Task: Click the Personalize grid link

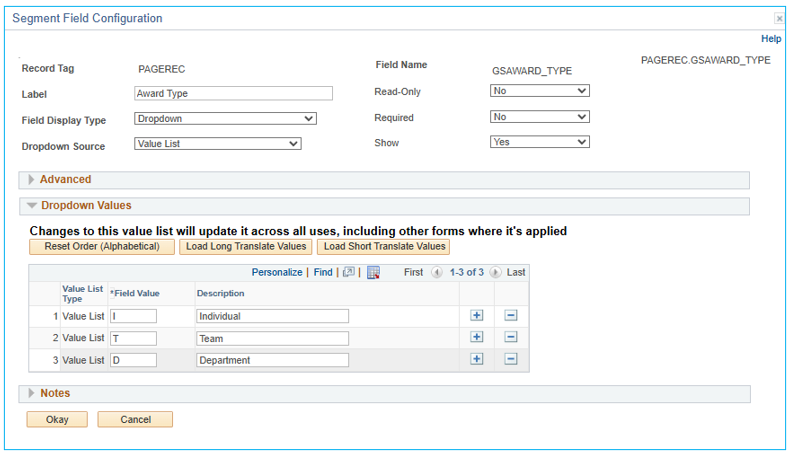Action: coord(277,272)
